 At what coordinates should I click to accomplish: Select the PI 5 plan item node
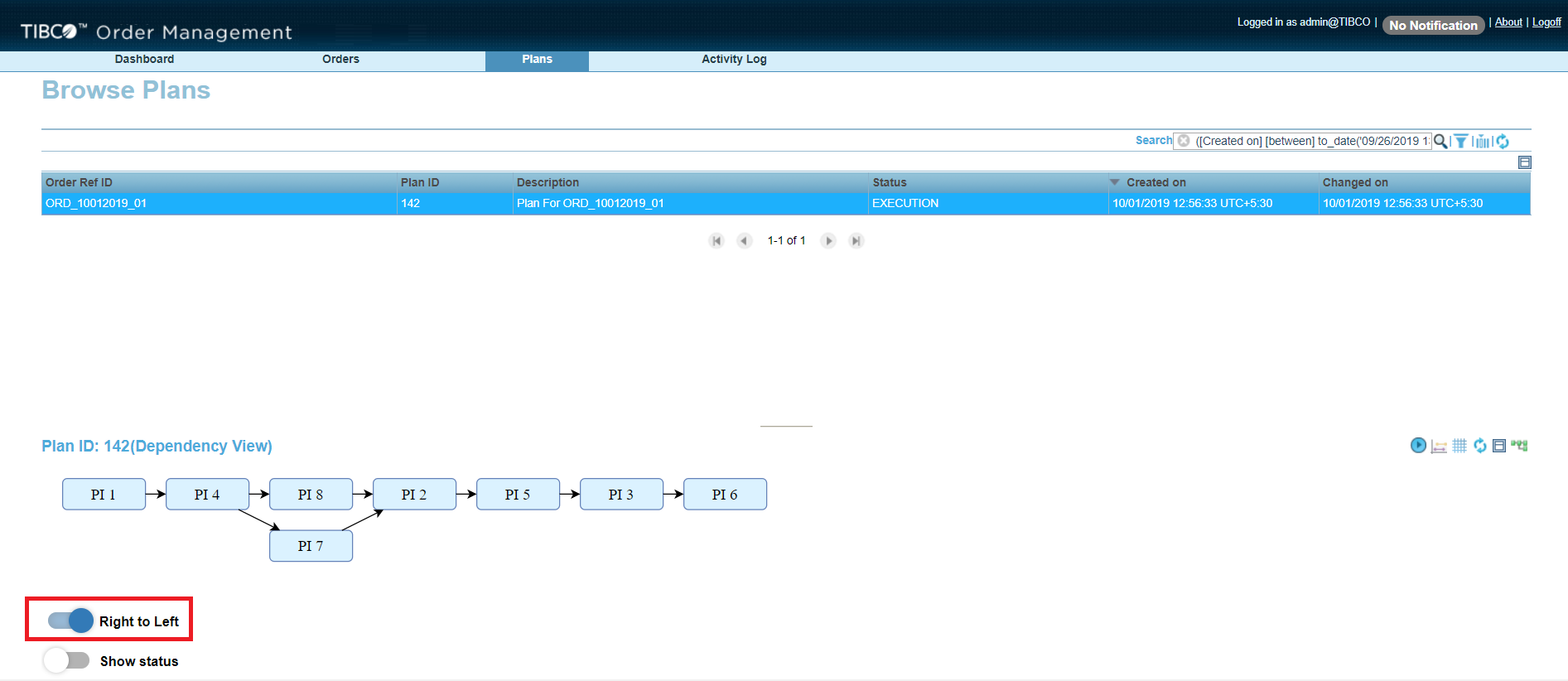pos(518,494)
